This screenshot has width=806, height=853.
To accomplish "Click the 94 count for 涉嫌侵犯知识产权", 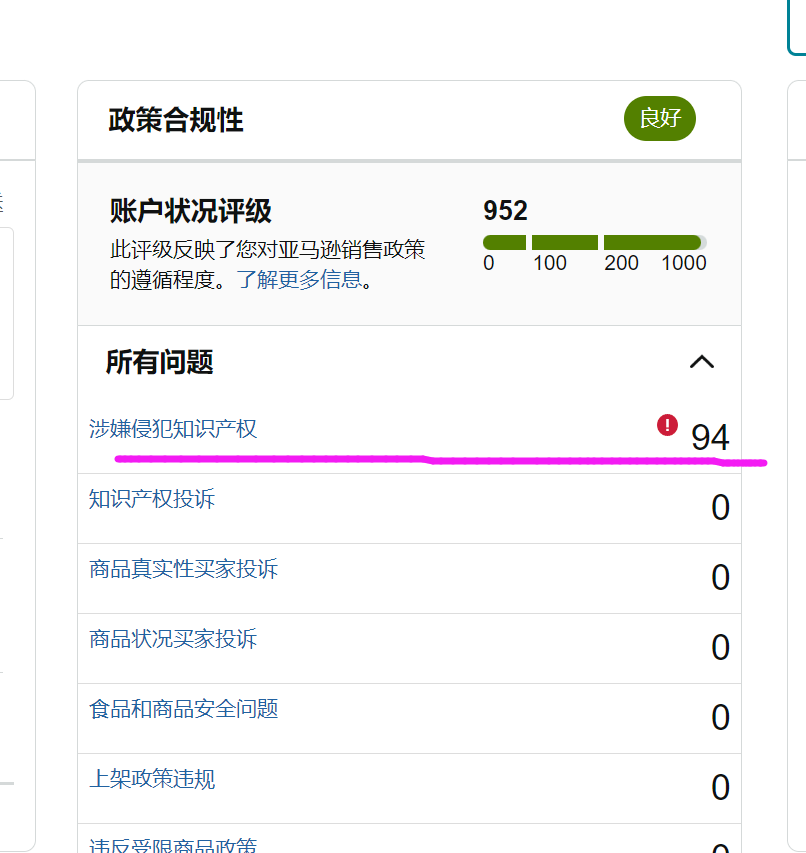I will click(710, 437).
